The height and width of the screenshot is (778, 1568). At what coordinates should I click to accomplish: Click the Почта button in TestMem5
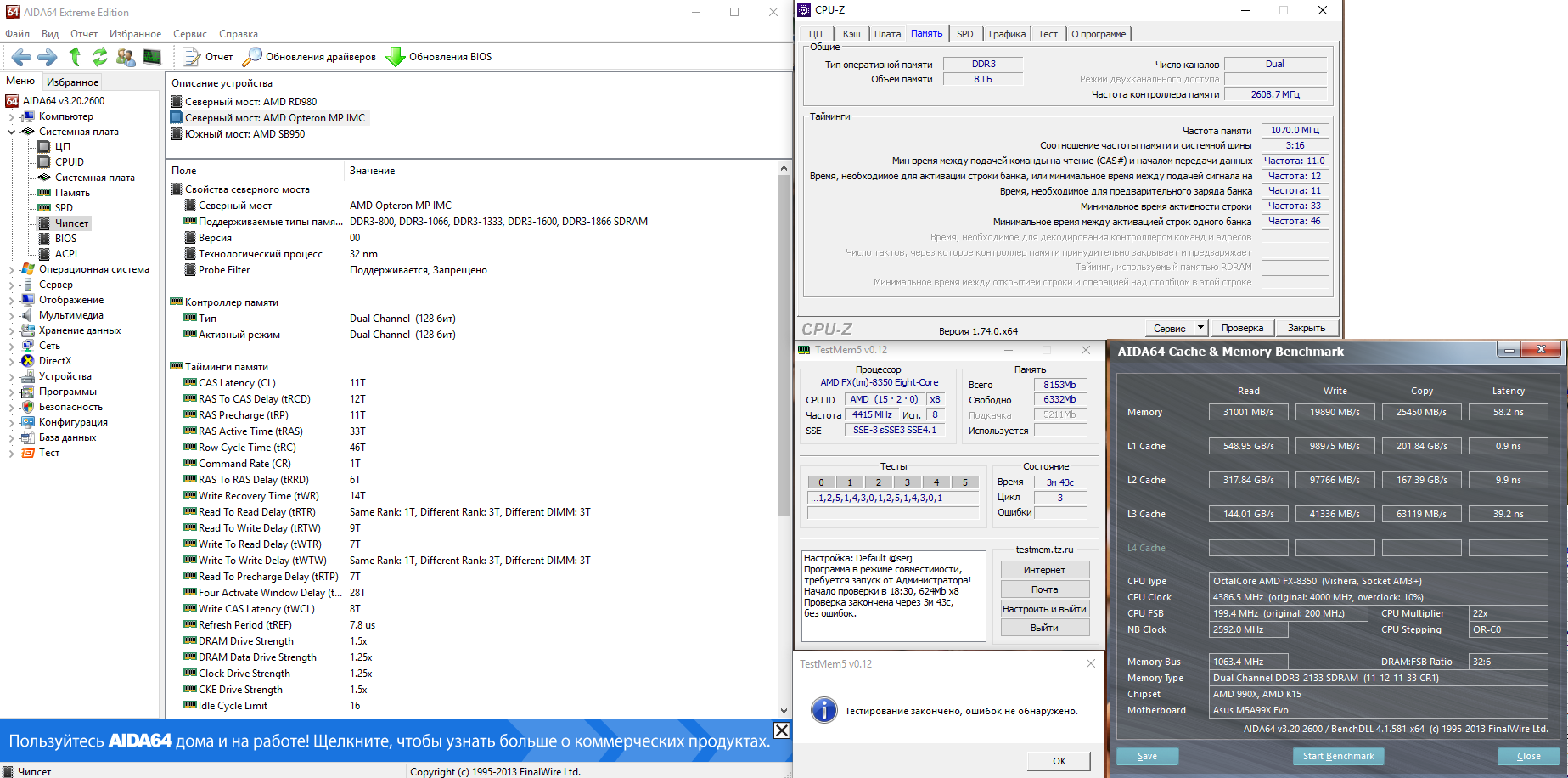pyautogui.click(x=1044, y=589)
